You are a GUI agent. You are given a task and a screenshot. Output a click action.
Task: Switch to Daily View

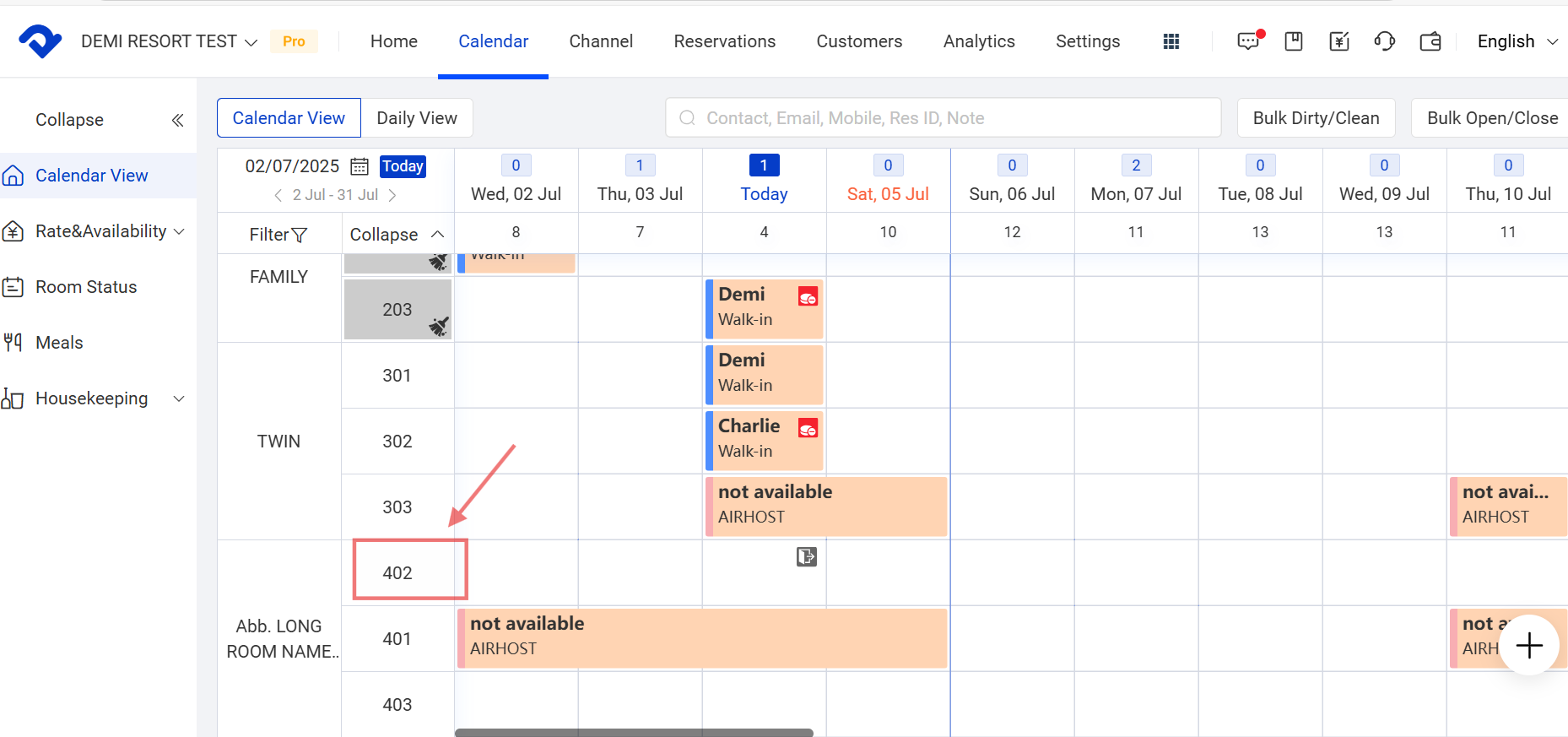(417, 118)
